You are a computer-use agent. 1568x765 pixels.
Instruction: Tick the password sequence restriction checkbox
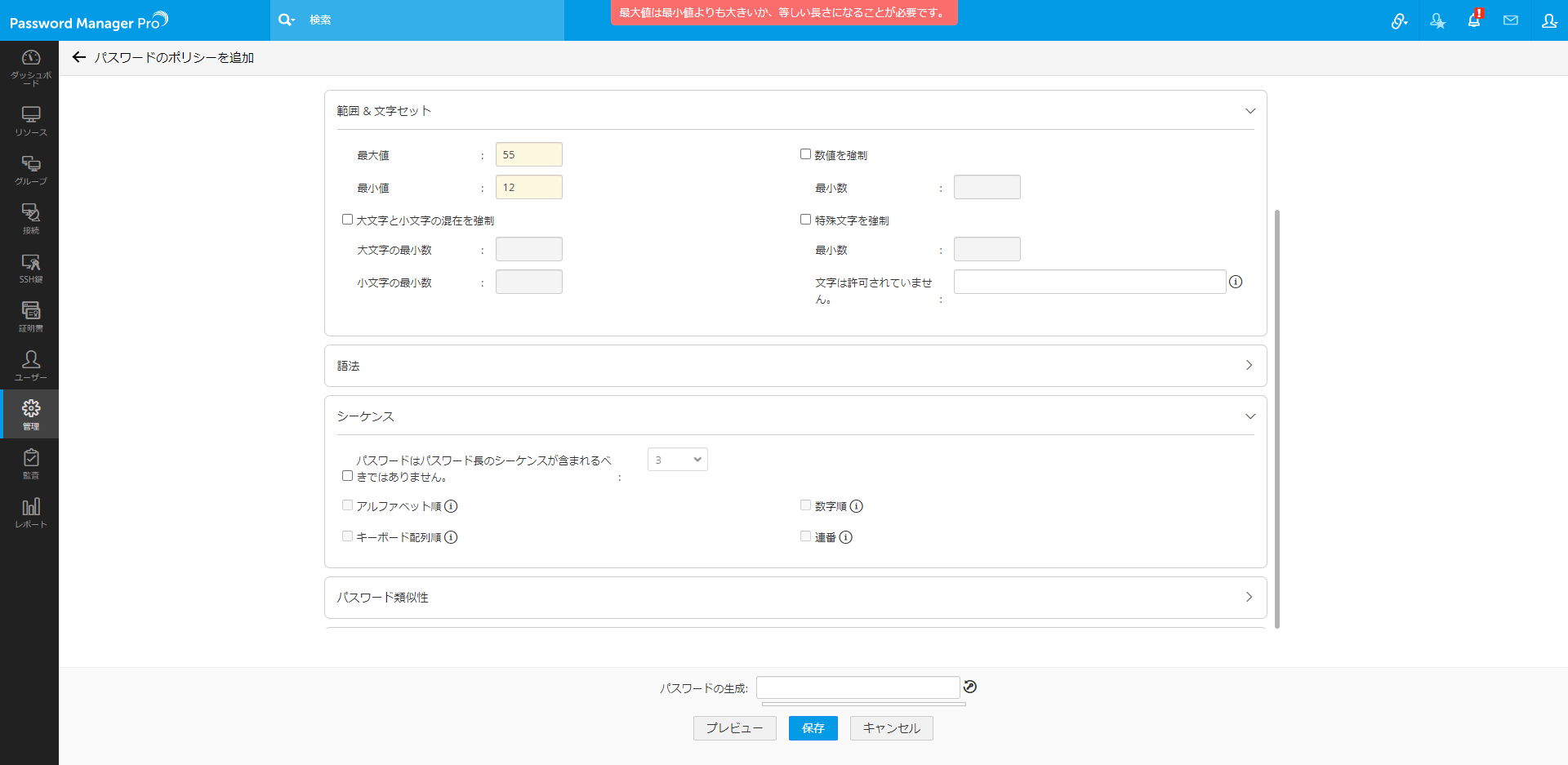click(347, 476)
